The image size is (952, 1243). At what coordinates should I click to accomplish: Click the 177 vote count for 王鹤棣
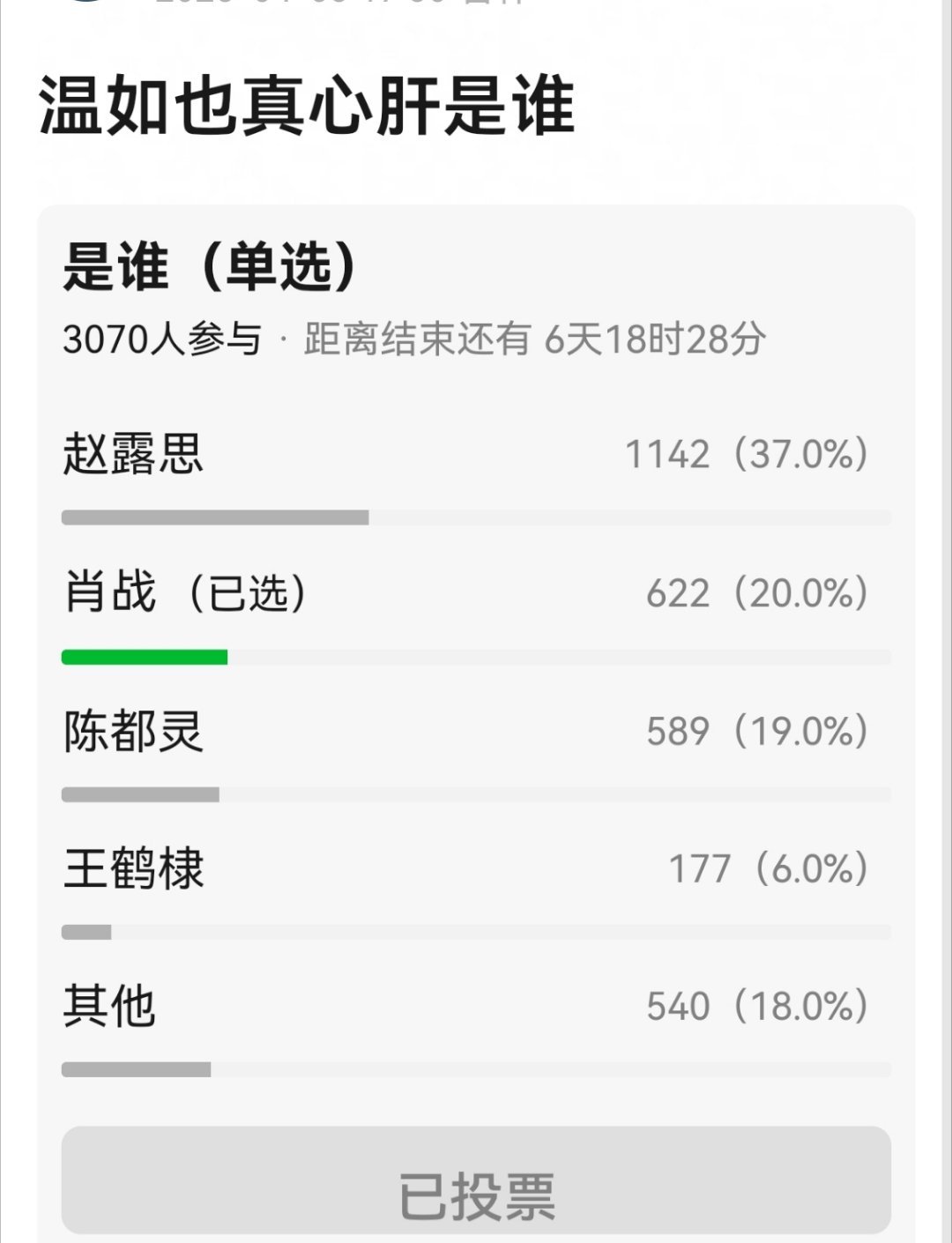pyautogui.click(x=701, y=870)
